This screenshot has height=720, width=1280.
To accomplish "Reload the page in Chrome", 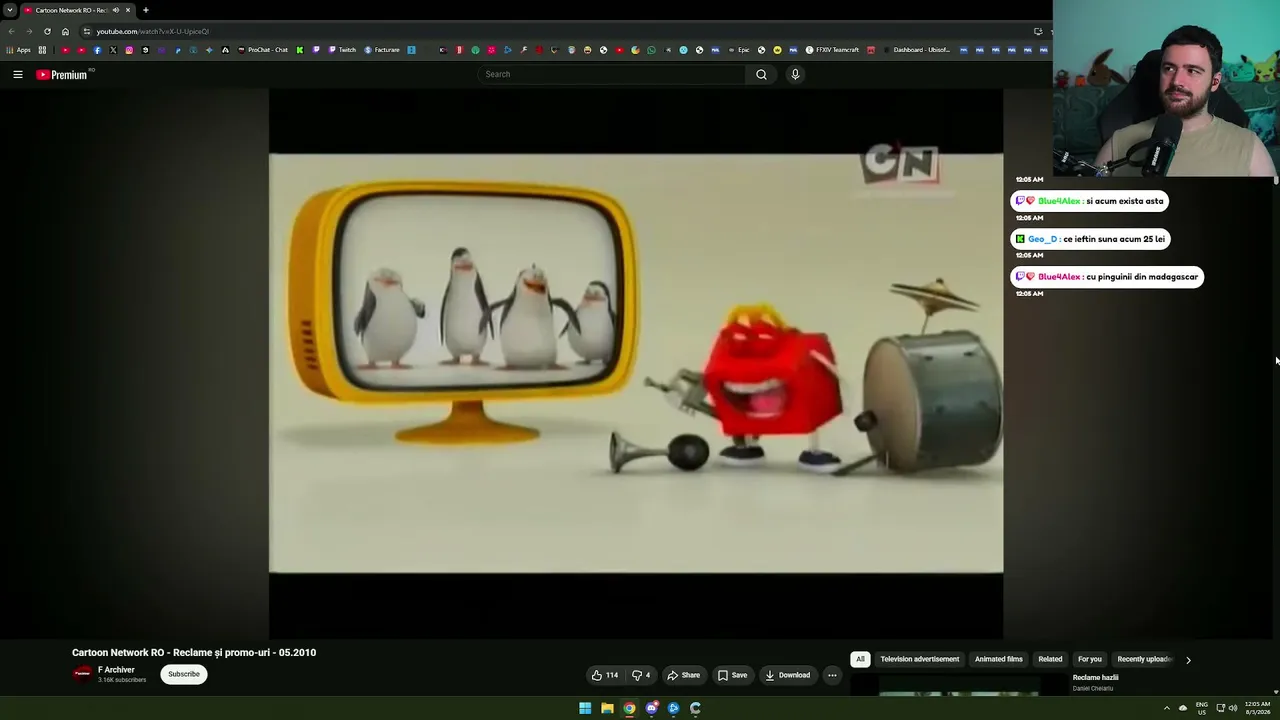I will point(47,31).
